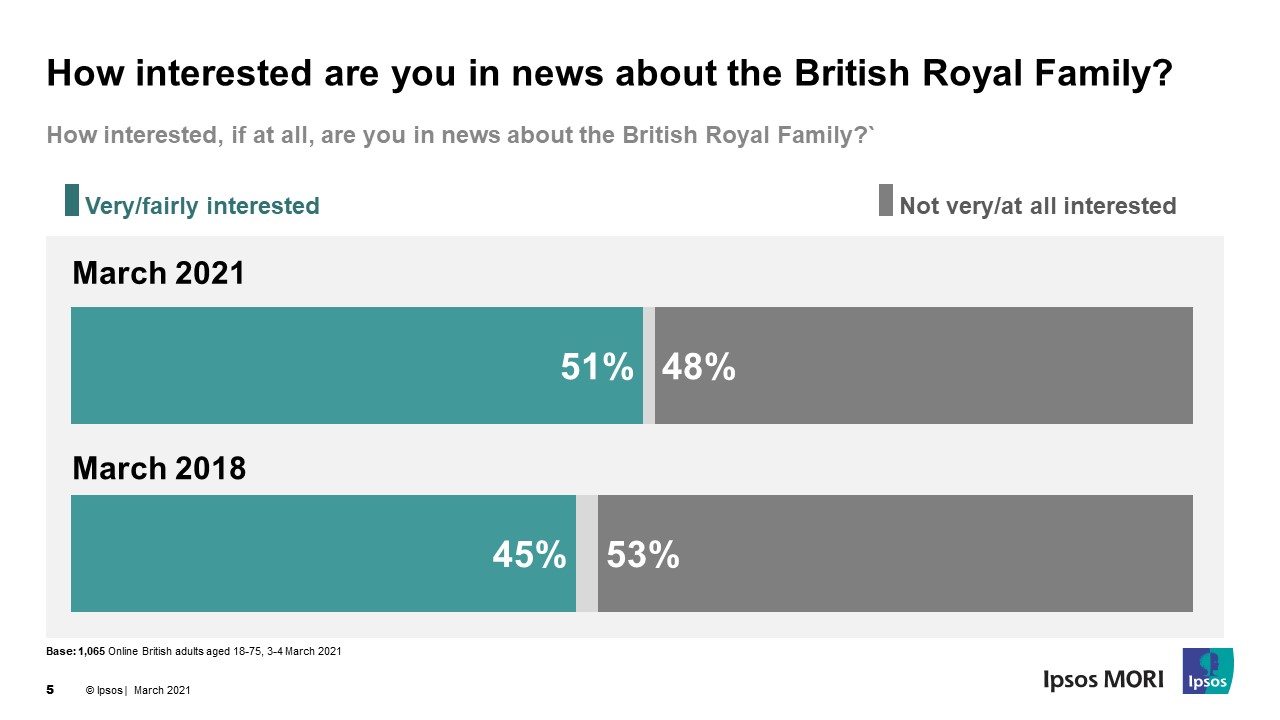Click the 51% data label
This screenshot has height=720, width=1280.
point(597,367)
